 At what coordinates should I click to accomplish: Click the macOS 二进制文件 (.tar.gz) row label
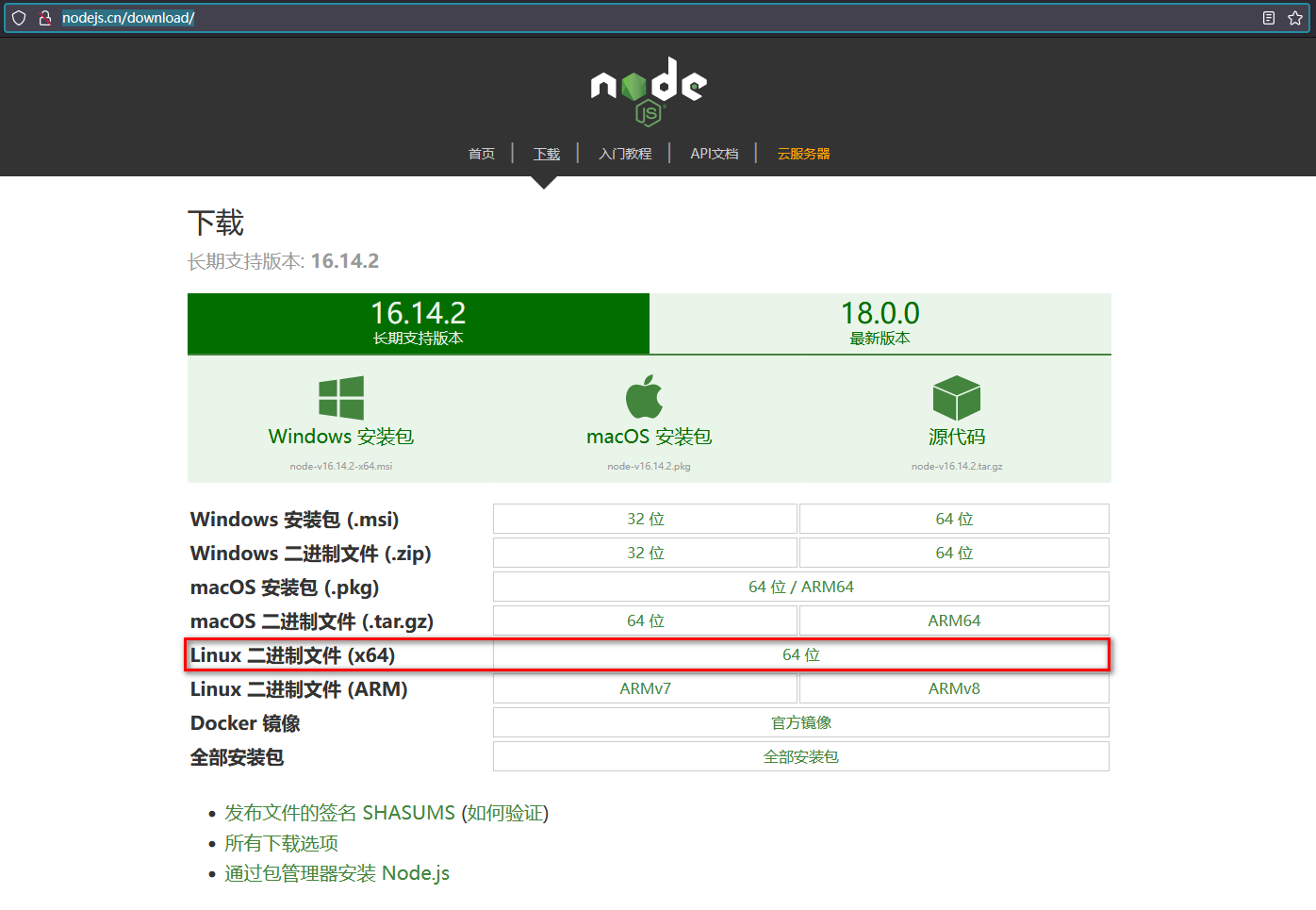tap(312, 621)
